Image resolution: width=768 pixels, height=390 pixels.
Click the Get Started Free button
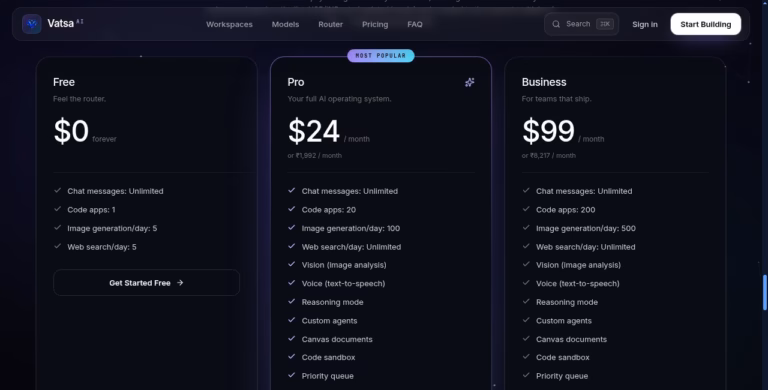(146, 283)
